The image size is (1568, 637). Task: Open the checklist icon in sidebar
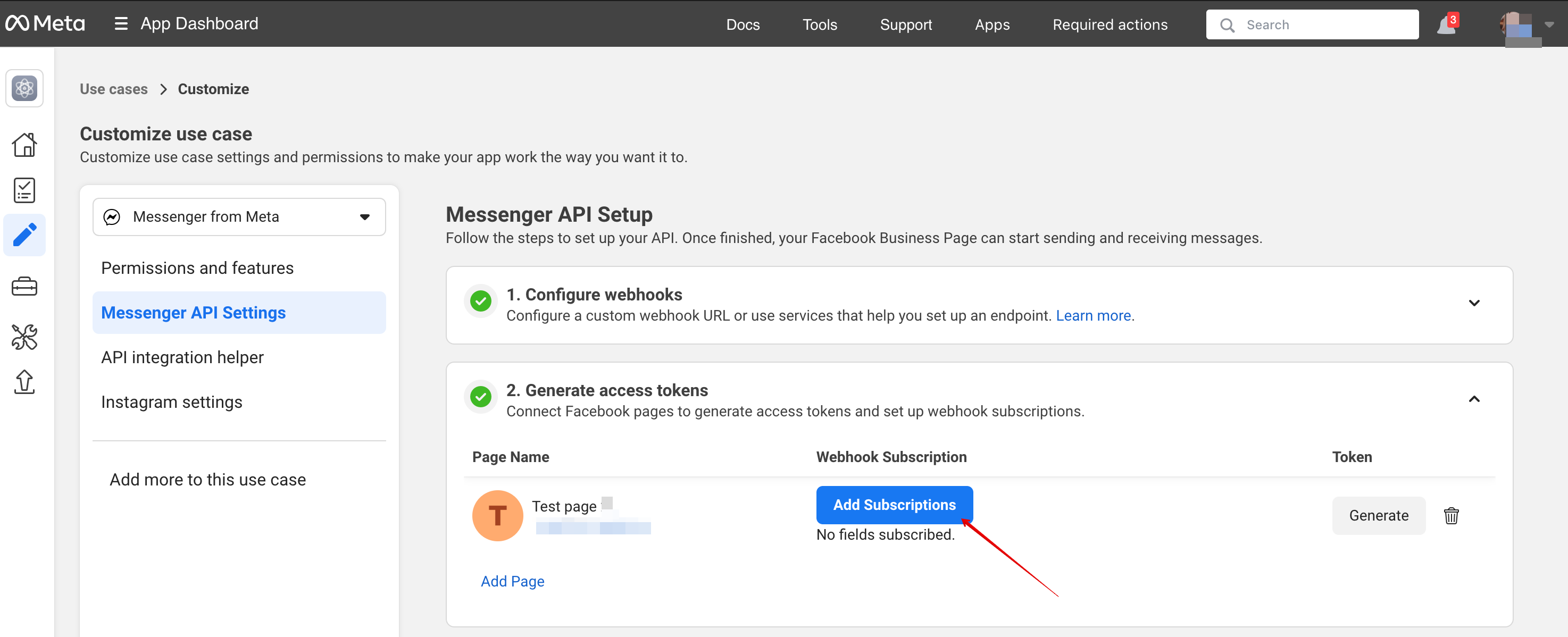point(24,190)
